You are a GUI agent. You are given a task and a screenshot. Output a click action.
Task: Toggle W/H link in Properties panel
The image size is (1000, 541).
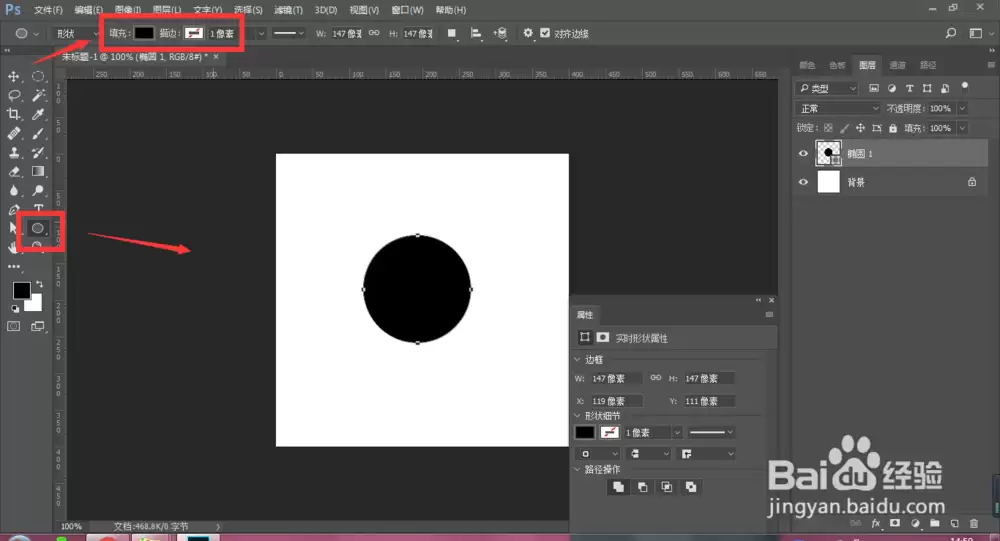click(x=656, y=378)
